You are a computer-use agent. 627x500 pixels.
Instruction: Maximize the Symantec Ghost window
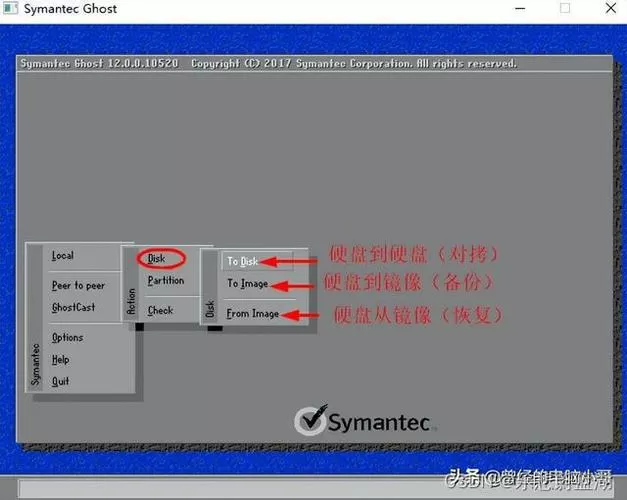(x=565, y=8)
